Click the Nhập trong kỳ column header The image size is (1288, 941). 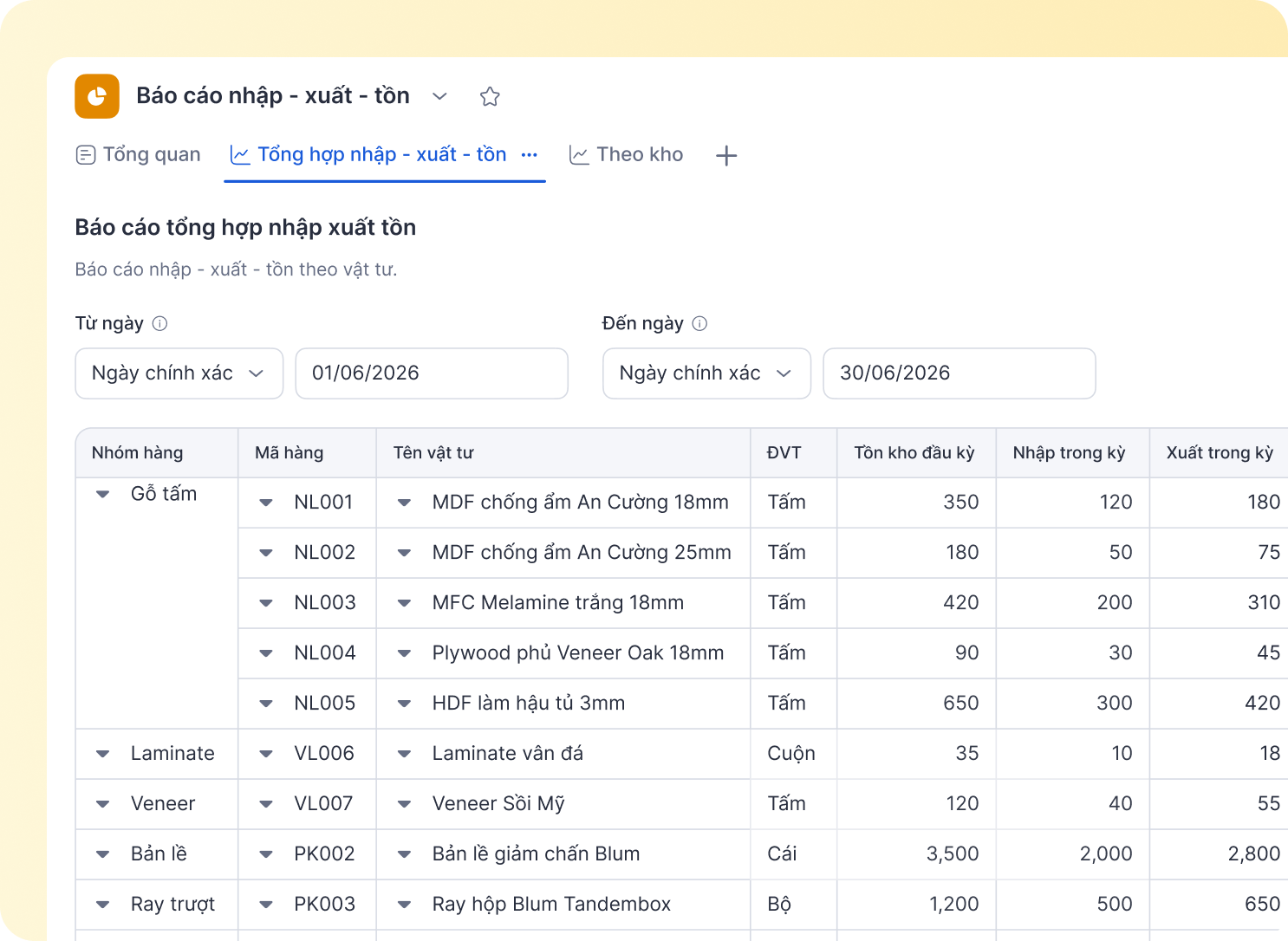point(1073,453)
